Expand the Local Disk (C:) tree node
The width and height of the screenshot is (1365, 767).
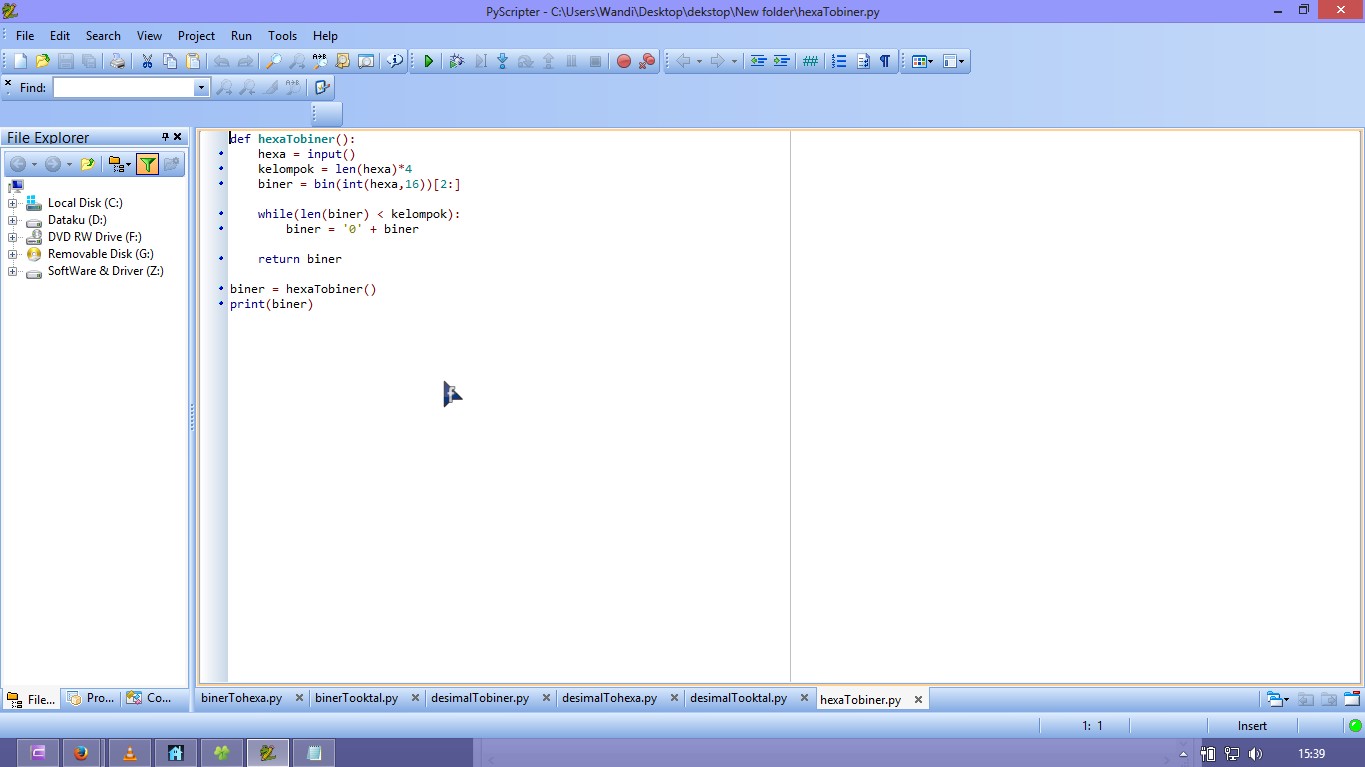10,202
